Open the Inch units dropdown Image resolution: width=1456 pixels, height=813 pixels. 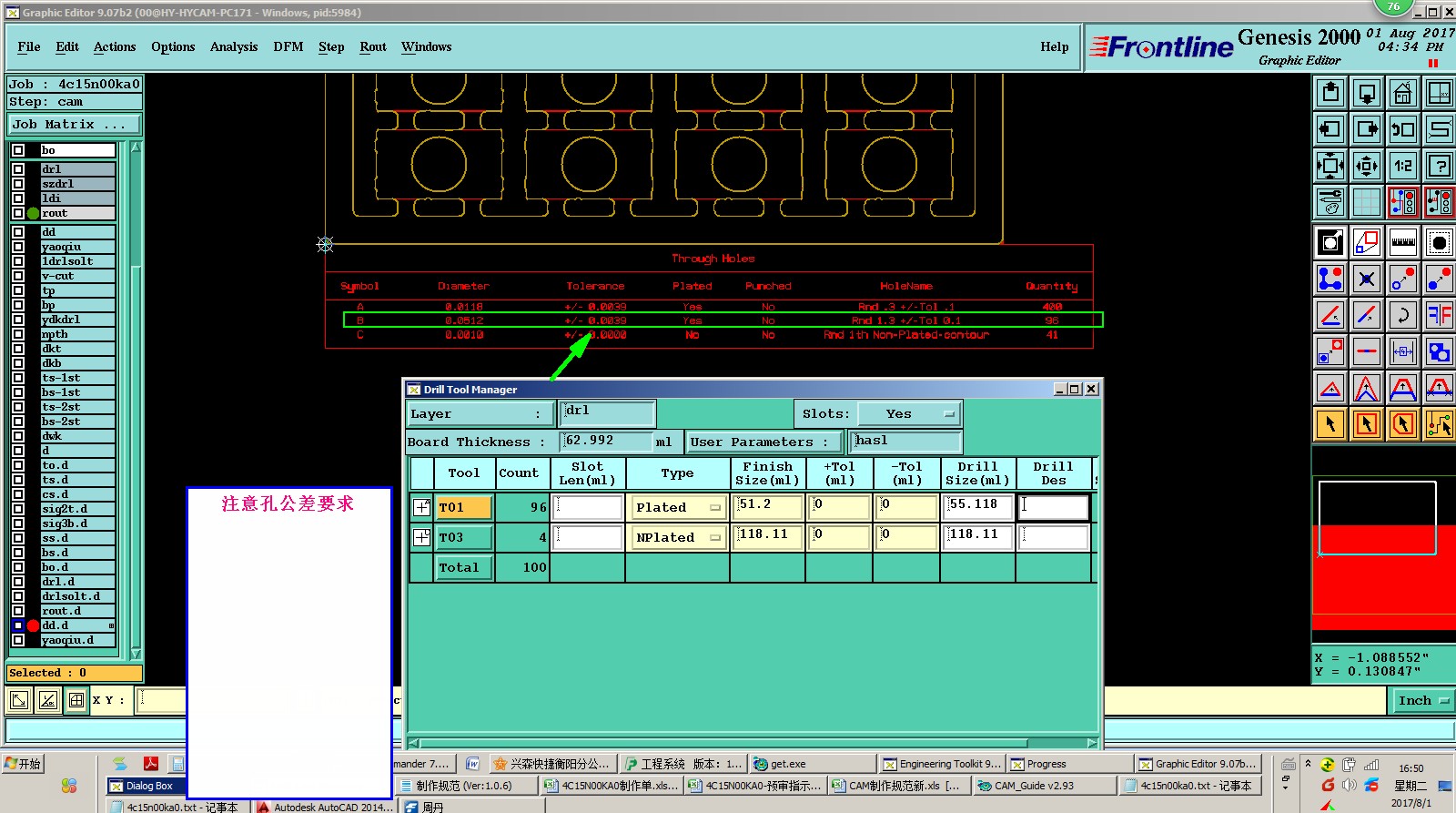[x=1422, y=700]
